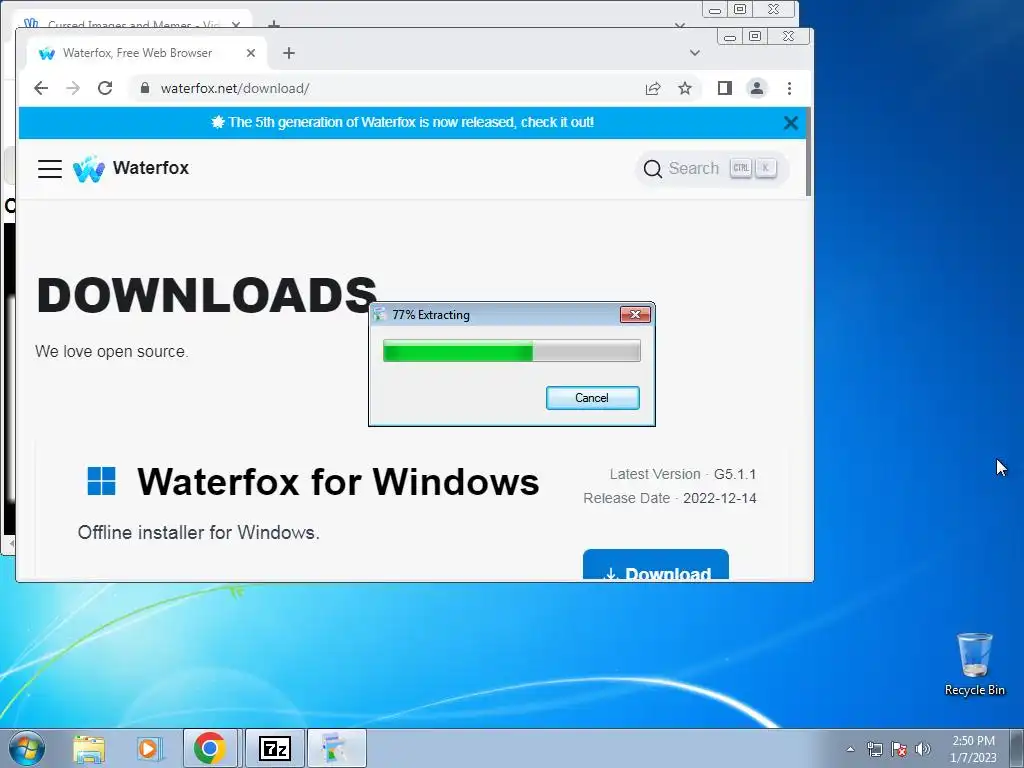Click the page vertical scrollbar
This screenshot has width=1024, height=768.
coord(808,152)
